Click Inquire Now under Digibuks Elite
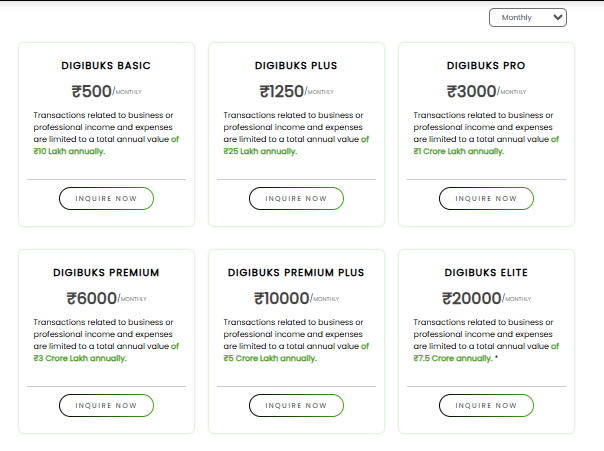 [x=486, y=405]
